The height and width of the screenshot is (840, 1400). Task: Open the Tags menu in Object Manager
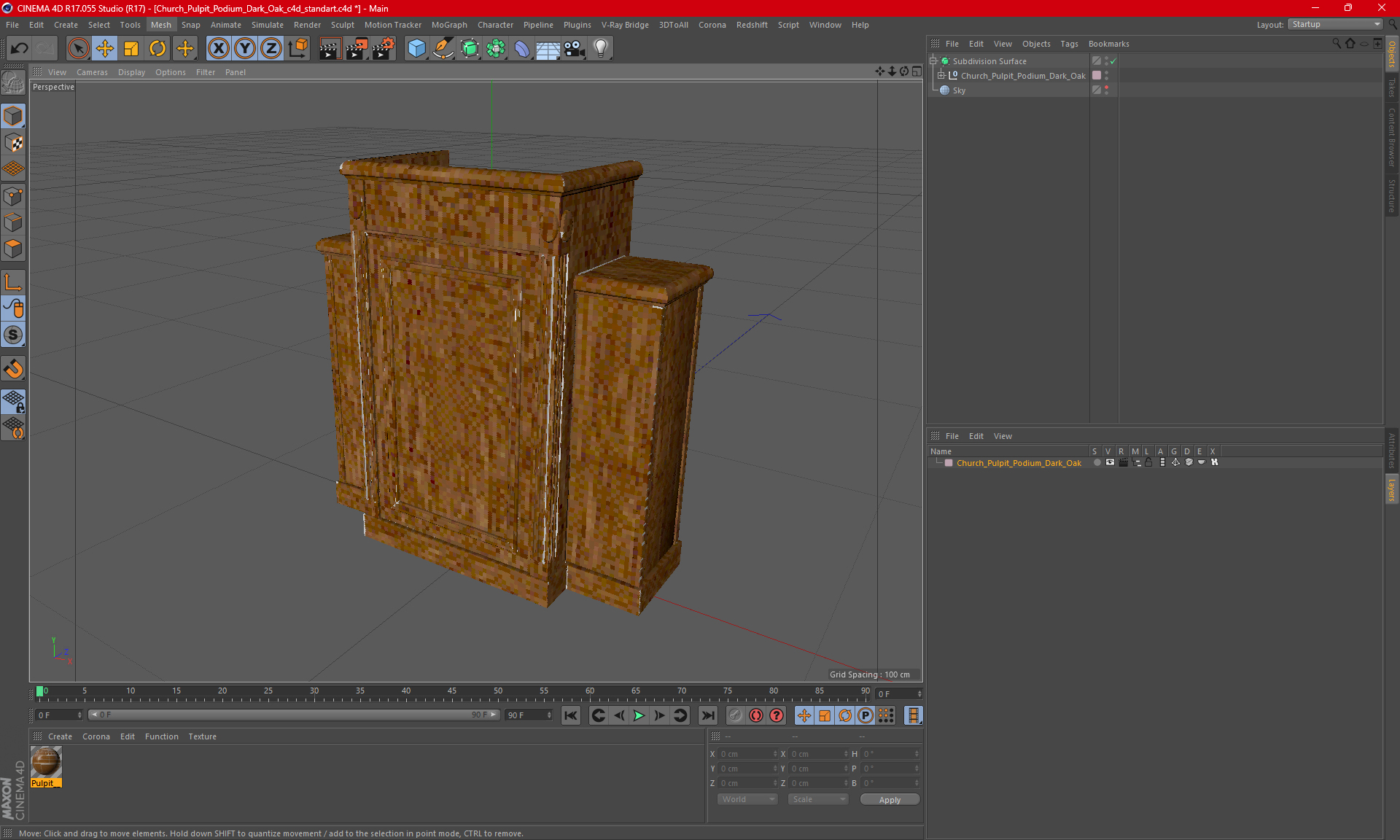(1069, 44)
